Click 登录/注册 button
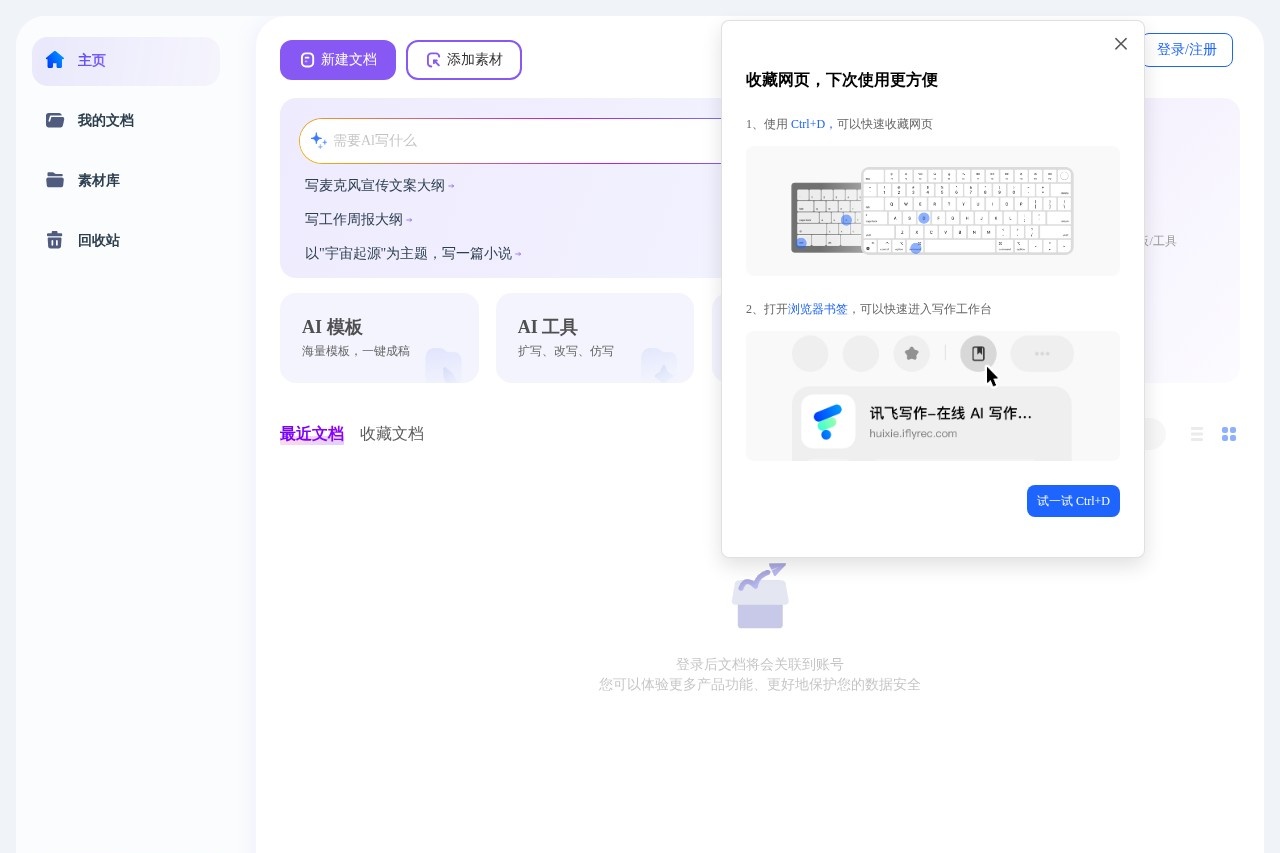 tap(1186, 50)
